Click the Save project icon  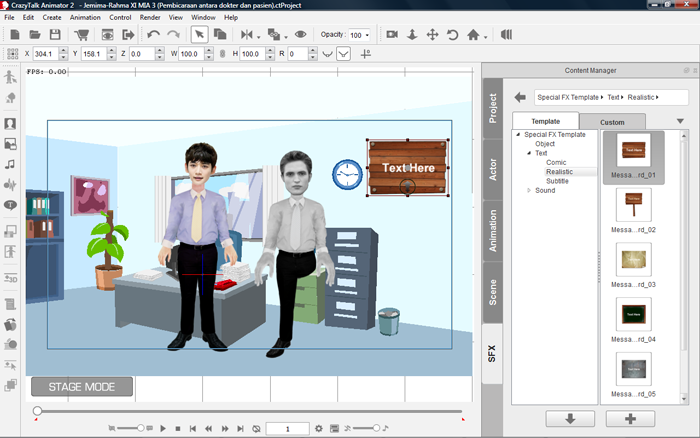coord(55,35)
